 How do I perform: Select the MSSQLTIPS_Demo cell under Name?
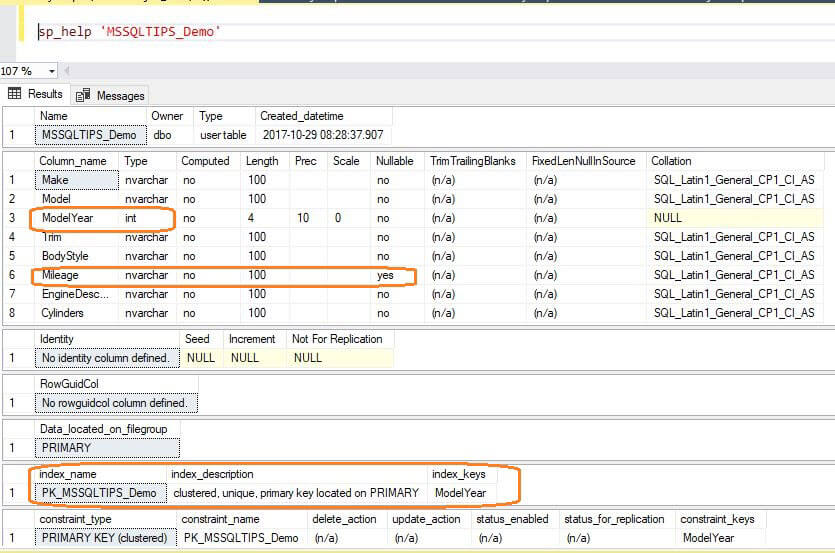pyautogui.click(x=90, y=135)
